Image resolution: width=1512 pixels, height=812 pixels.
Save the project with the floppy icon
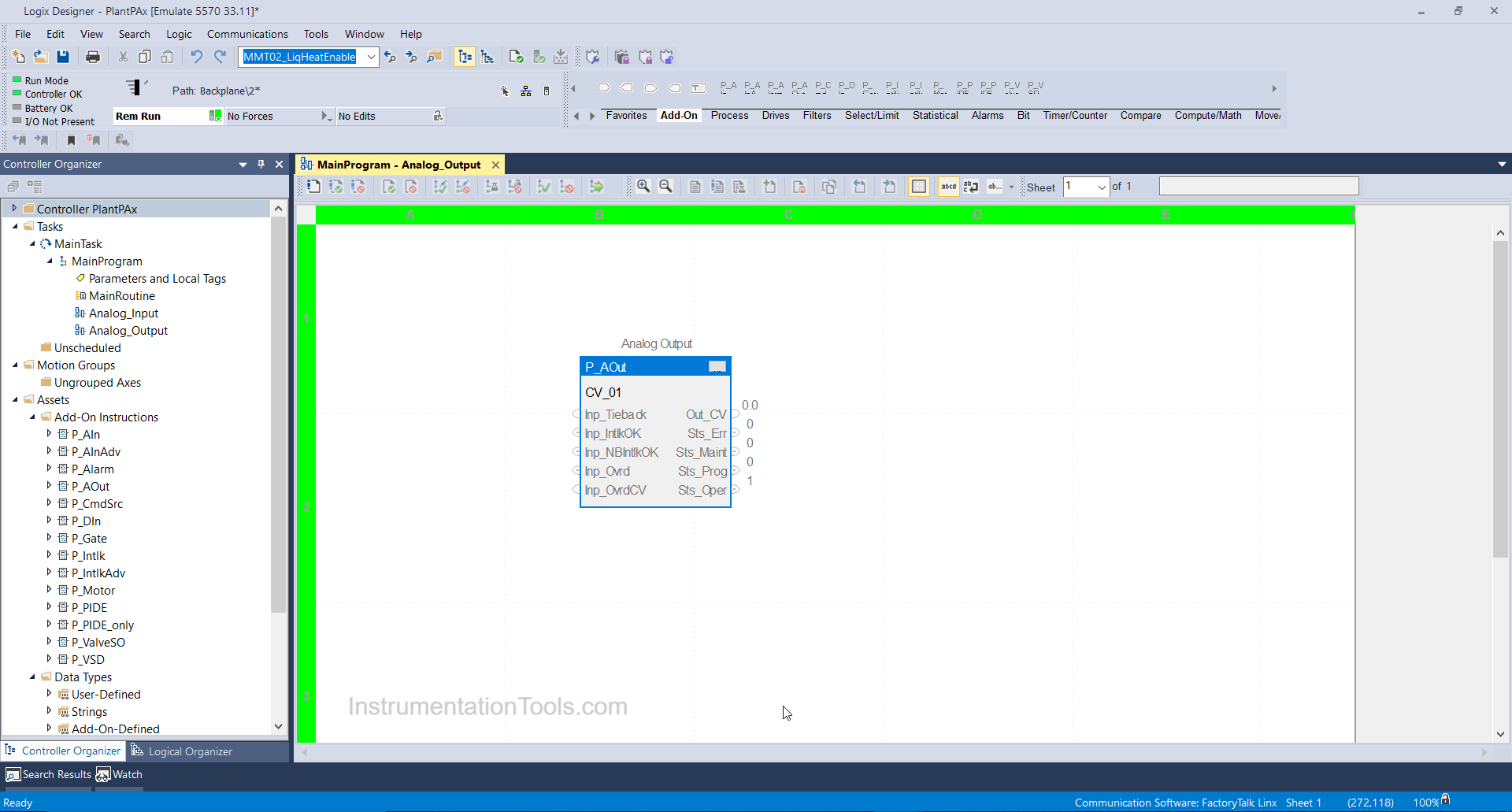pyautogui.click(x=63, y=57)
